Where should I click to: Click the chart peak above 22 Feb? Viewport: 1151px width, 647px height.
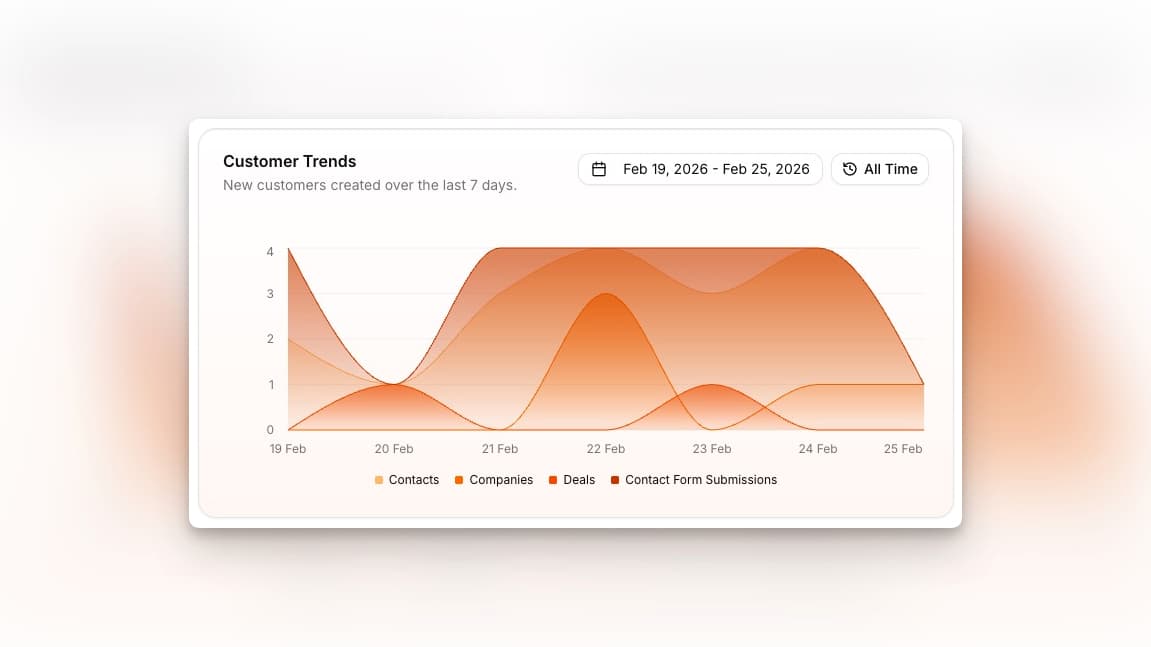606,295
